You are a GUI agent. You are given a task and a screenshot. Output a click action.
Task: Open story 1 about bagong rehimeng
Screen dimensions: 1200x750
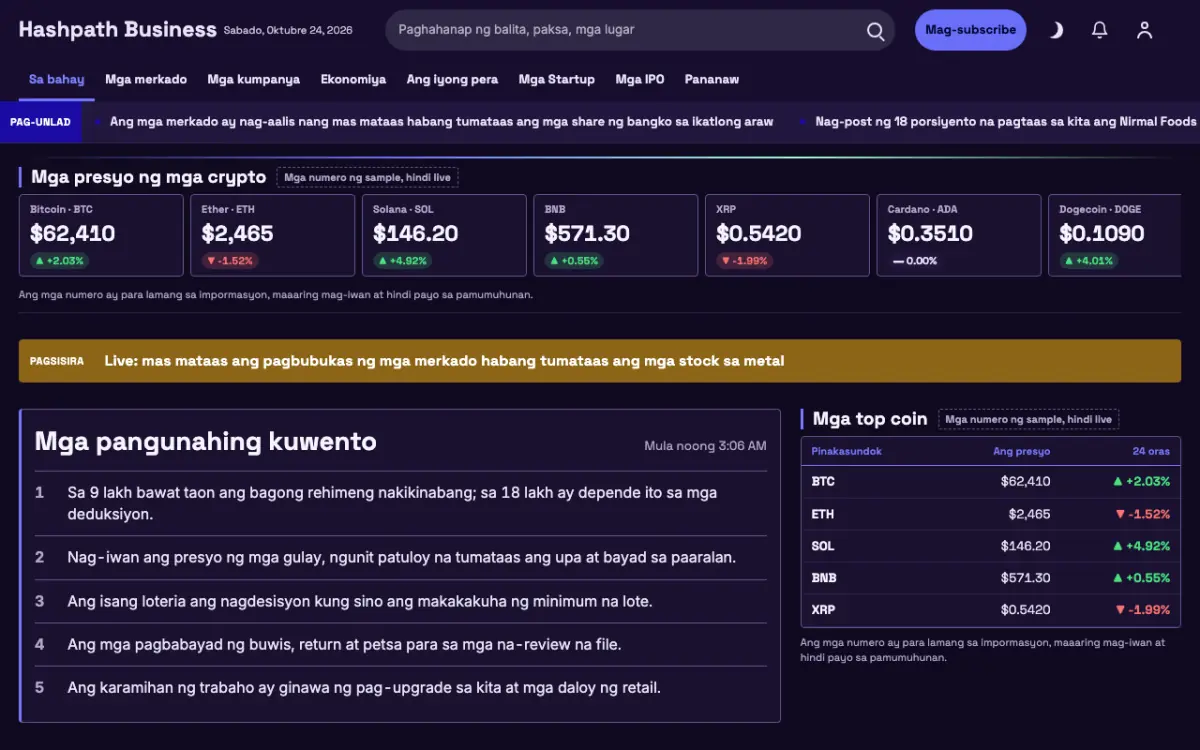[400, 503]
